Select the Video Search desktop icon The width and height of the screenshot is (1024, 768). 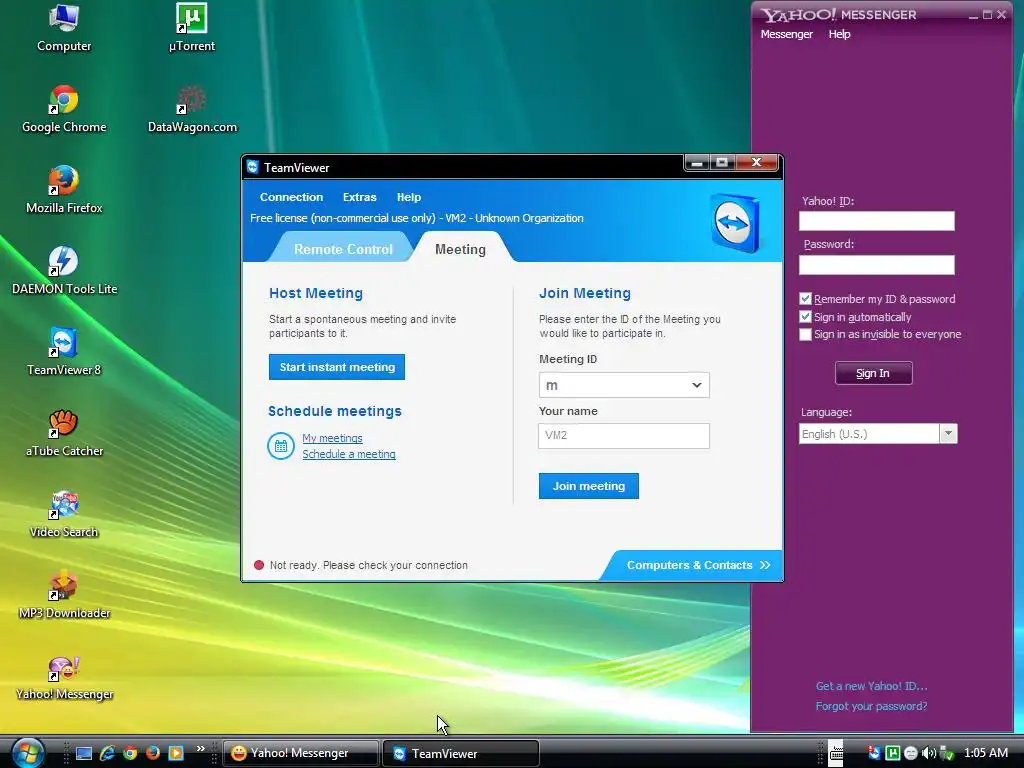(x=63, y=514)
